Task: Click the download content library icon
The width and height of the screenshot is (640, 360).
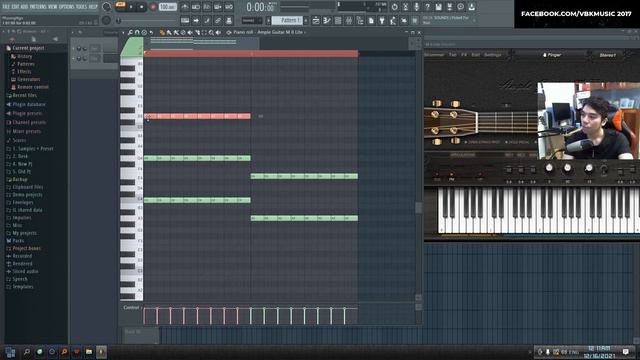Action: click(x=471, y=7)
